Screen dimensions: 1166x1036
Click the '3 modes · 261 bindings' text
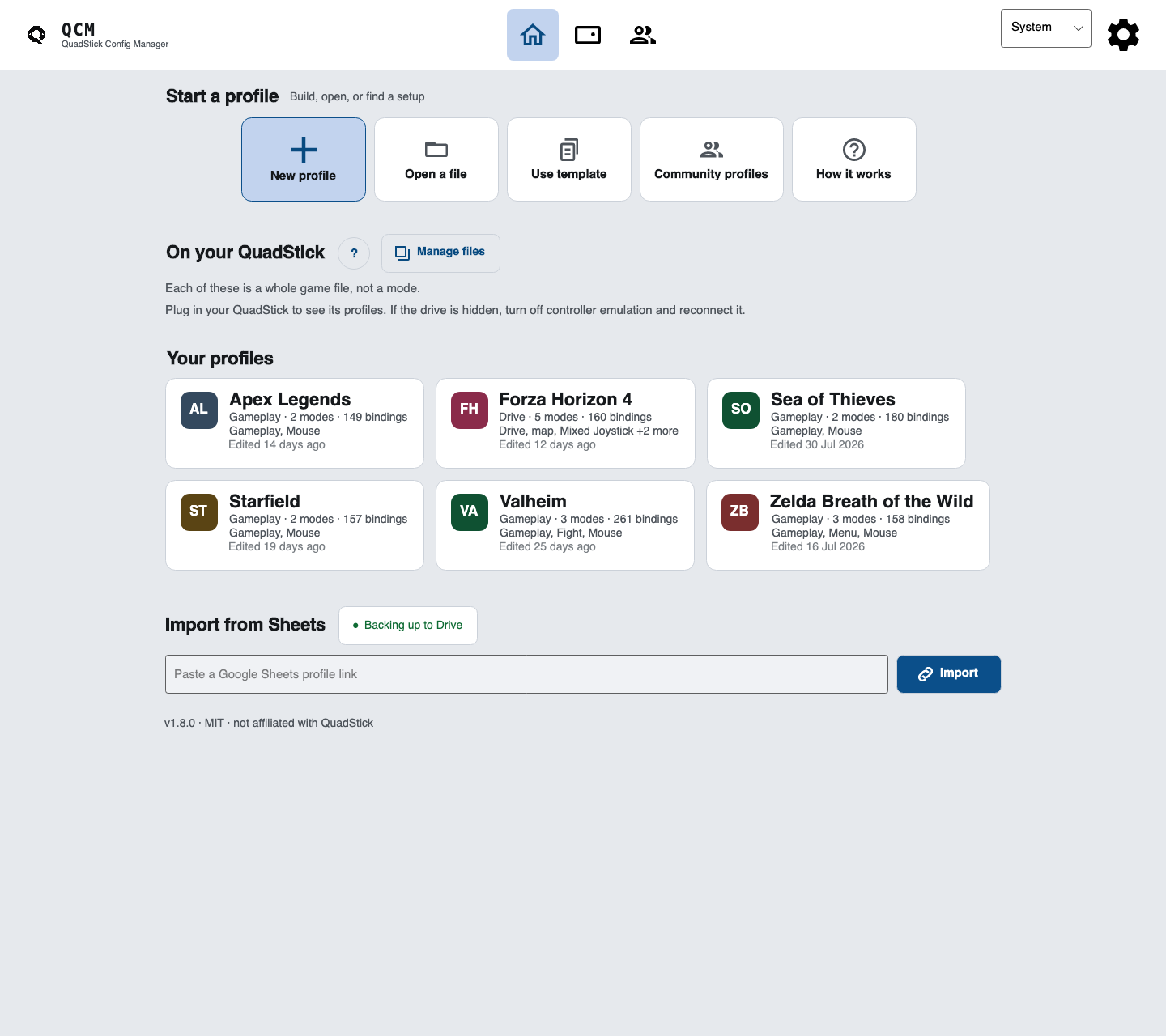(x=619, y=520)
